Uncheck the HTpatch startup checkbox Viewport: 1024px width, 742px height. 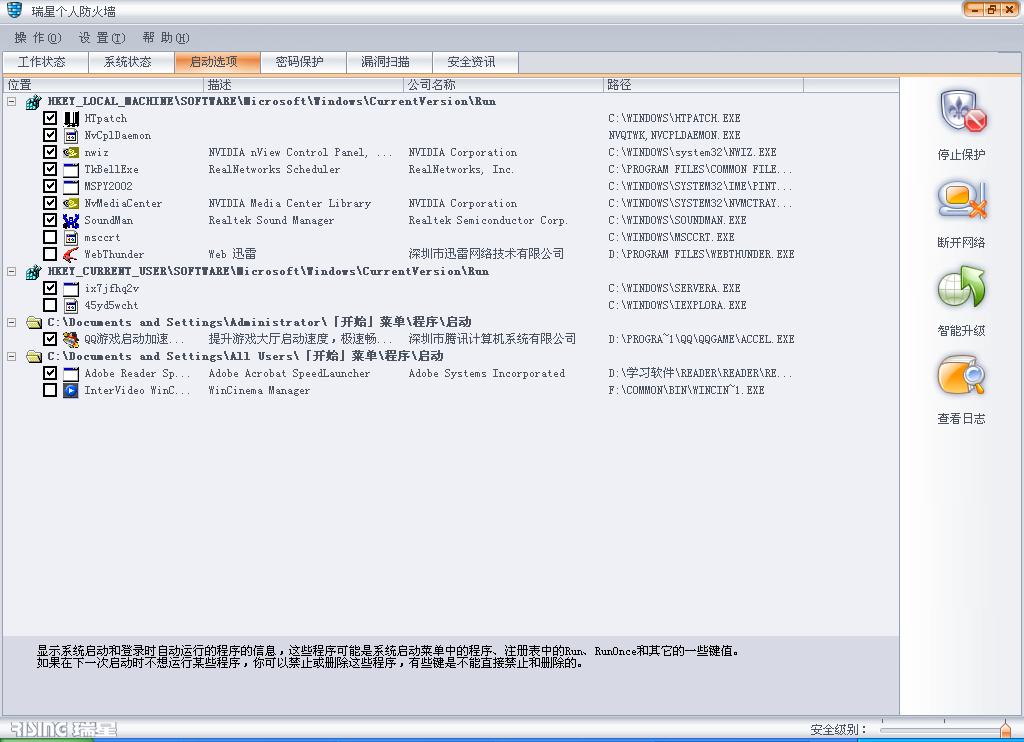click(50, 118)
